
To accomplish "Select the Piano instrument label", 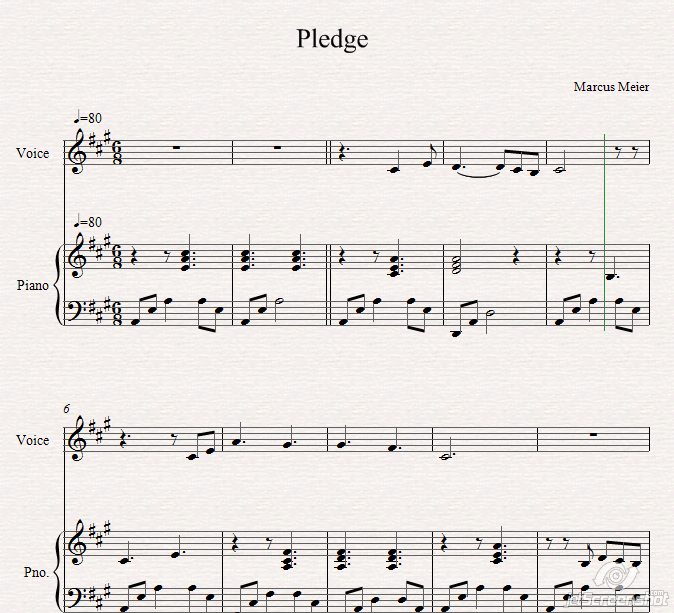I will 32,285.
